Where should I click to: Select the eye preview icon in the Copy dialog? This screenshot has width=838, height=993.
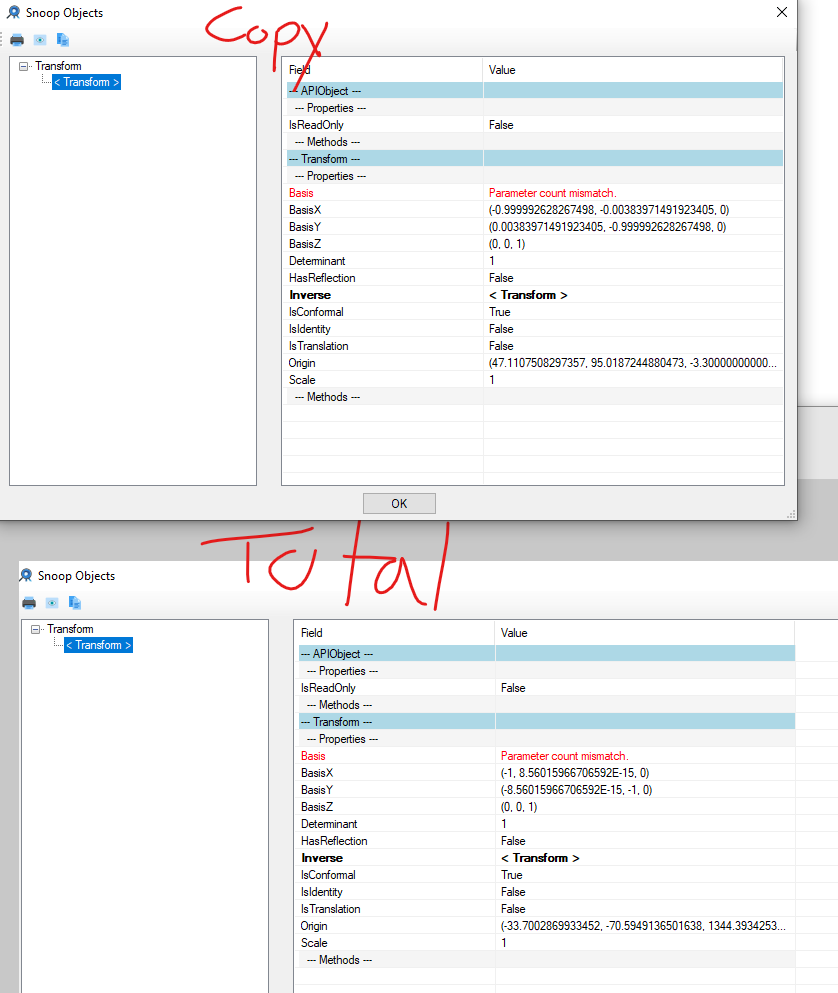coord(38,39)
